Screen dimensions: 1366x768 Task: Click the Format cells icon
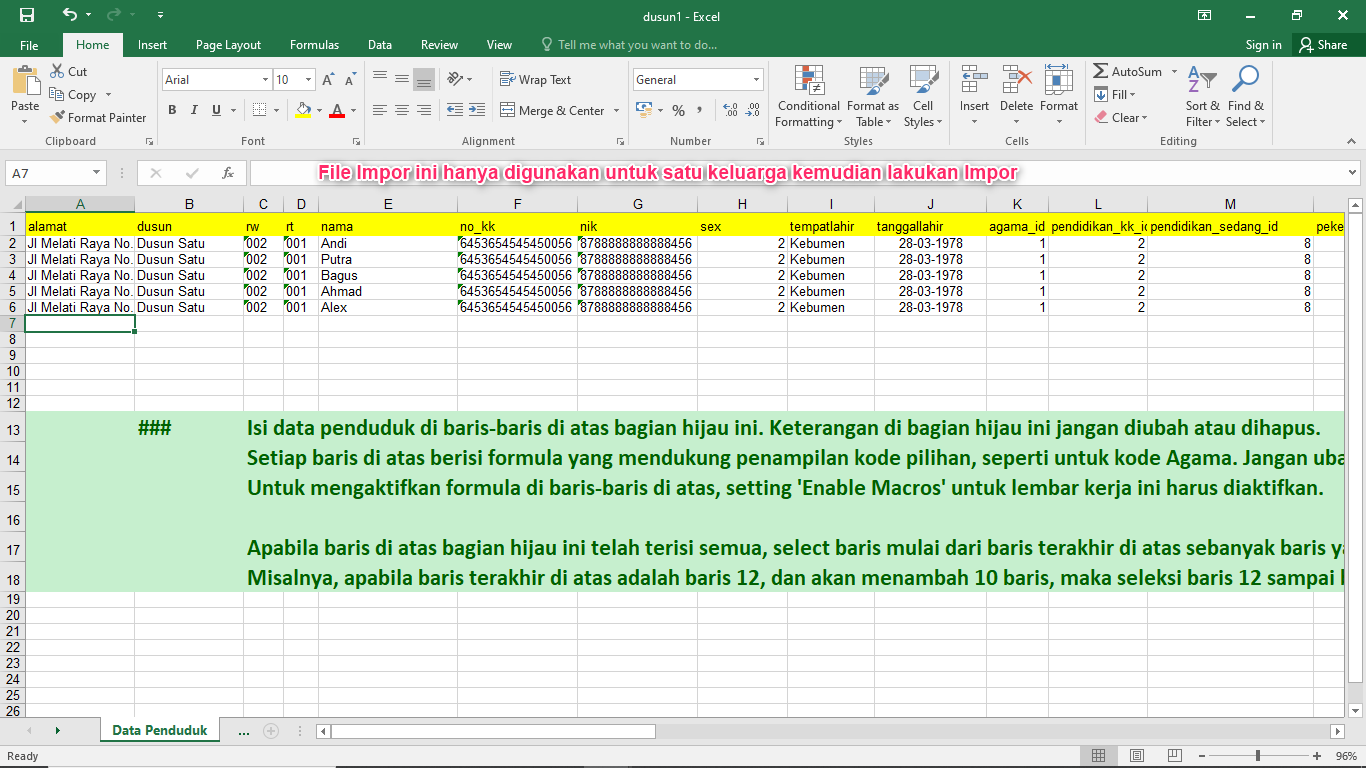[x=1058, y=80]
